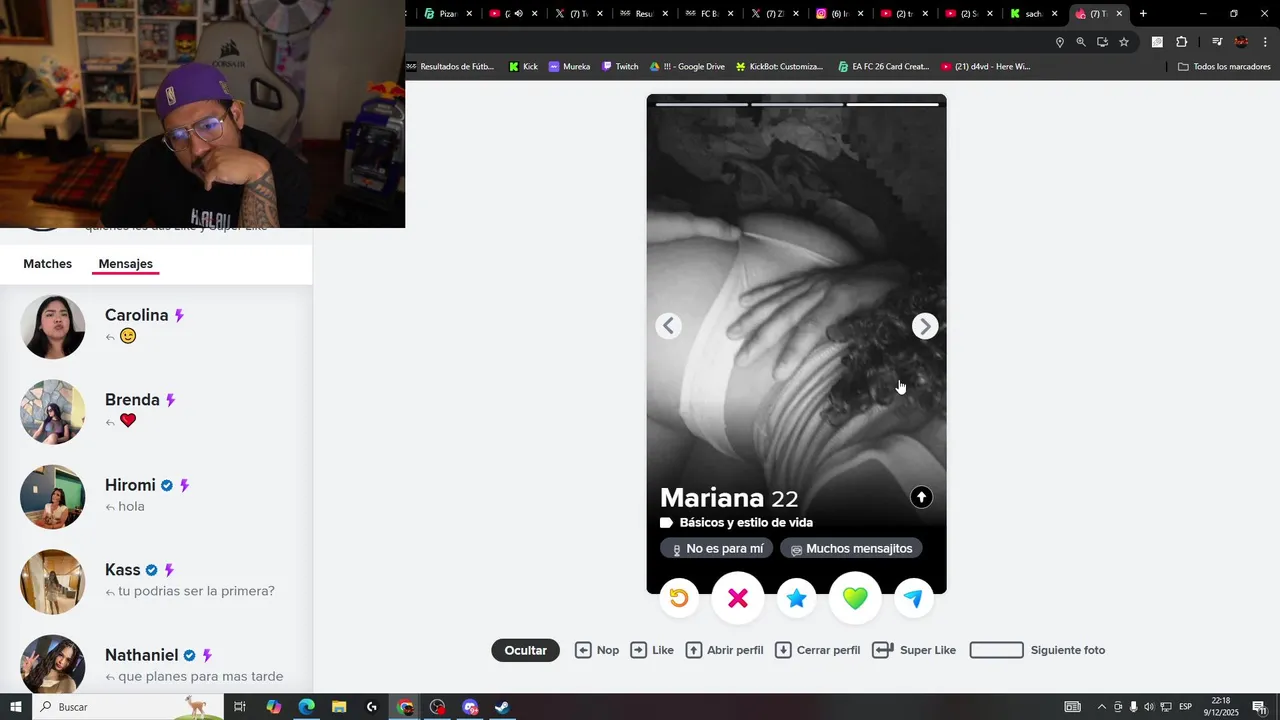Open the chat with Kass

[x=156, y=582]
